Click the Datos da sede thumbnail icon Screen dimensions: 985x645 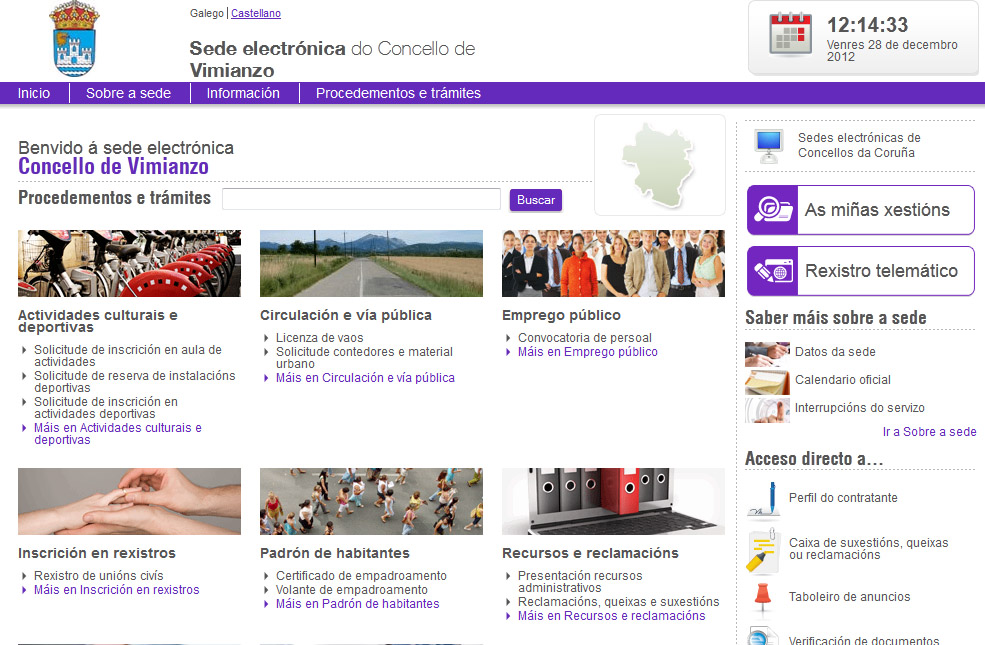(x=767, y=354)
